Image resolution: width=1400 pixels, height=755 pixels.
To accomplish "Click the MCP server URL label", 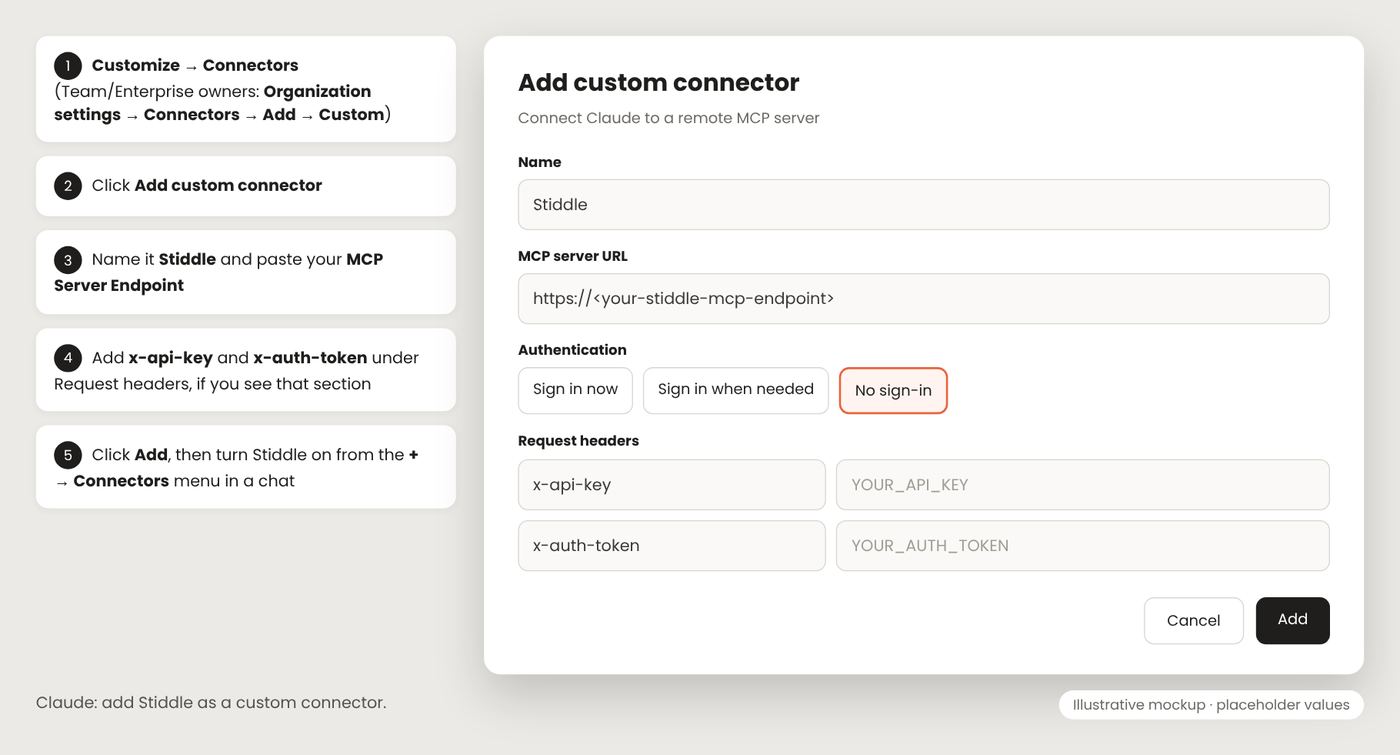I will 573,256.
